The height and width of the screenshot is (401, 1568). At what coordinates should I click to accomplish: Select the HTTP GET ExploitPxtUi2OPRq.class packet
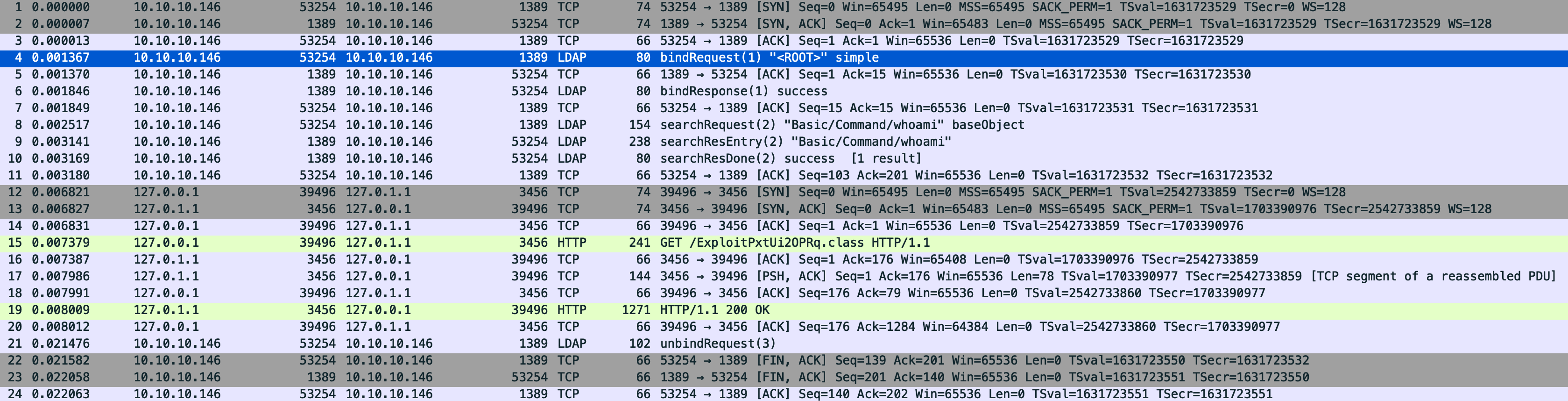tap(784, 243)
